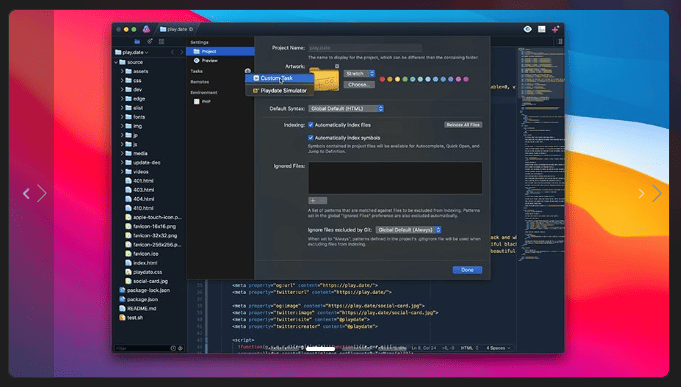The width and height of the screenshot is (681, 387).
Task: Click the recent files clock icon by filter
Action: [173, 348]
